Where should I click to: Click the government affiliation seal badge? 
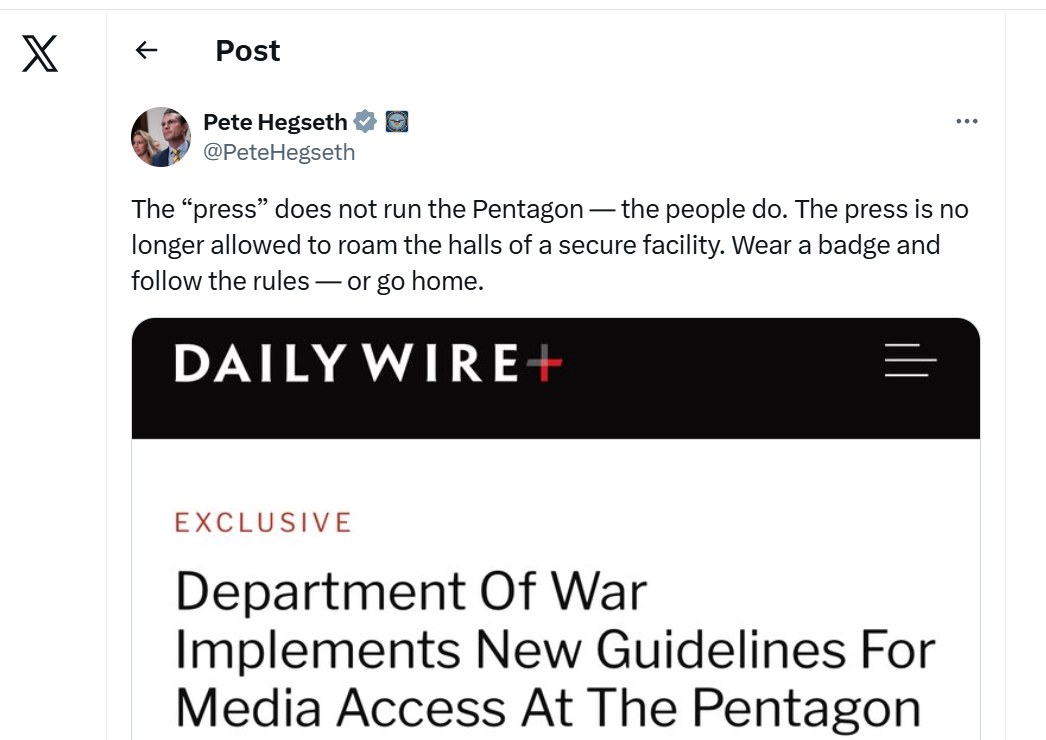click(x=397, y=121)
